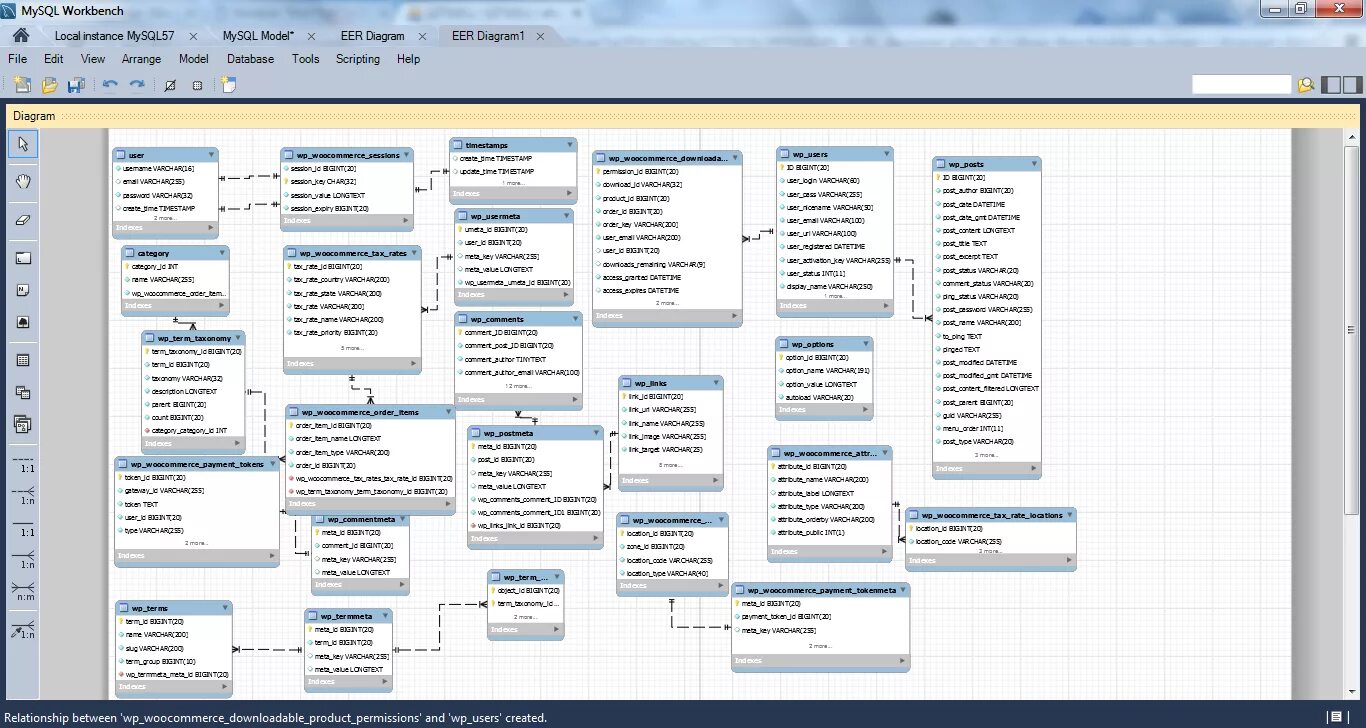Select the new layer tool
The height and width of the screenshot is (728, 1366).
(x=23, y=258)
